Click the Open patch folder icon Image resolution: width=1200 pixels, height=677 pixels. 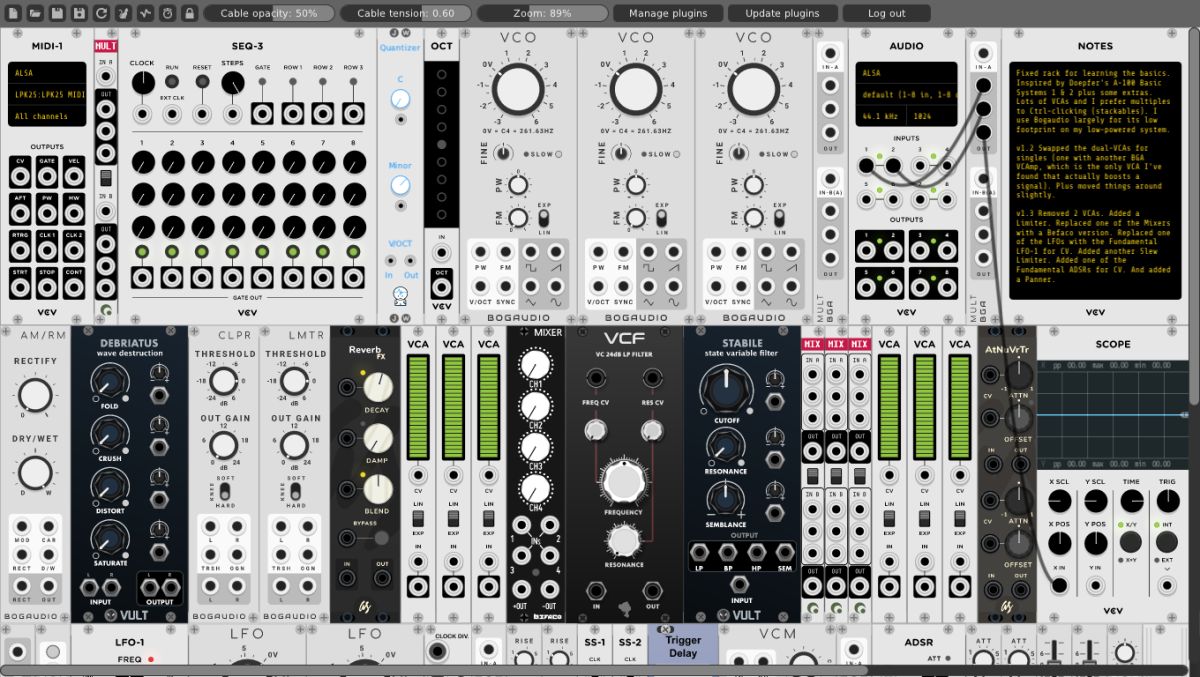tap(35, 13)
